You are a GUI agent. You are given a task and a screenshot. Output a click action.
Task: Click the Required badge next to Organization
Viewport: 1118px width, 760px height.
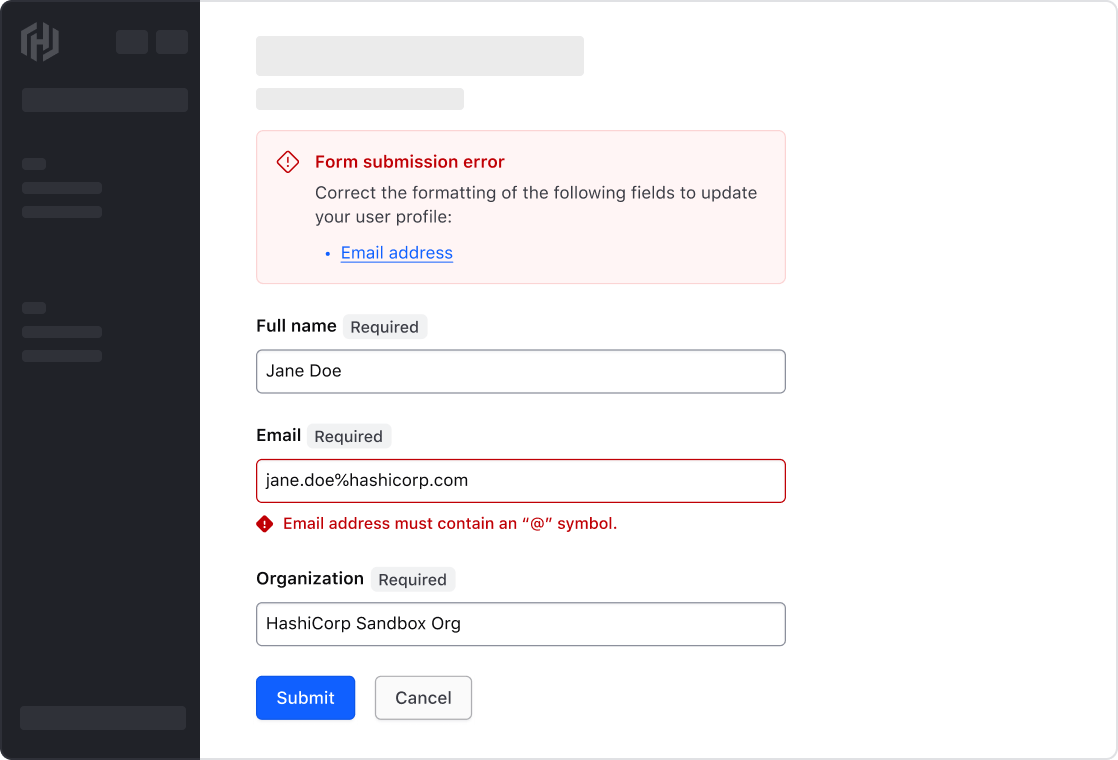(x=413, y=579)
